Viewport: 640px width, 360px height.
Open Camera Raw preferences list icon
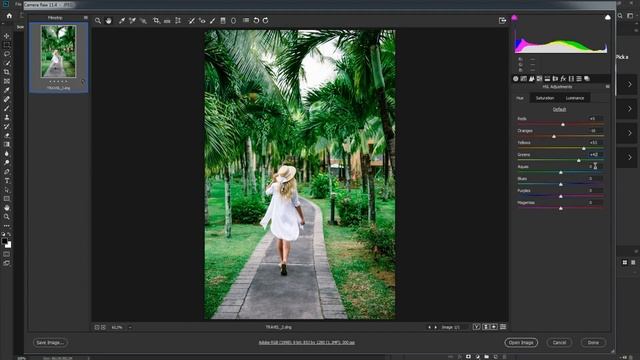246,20
